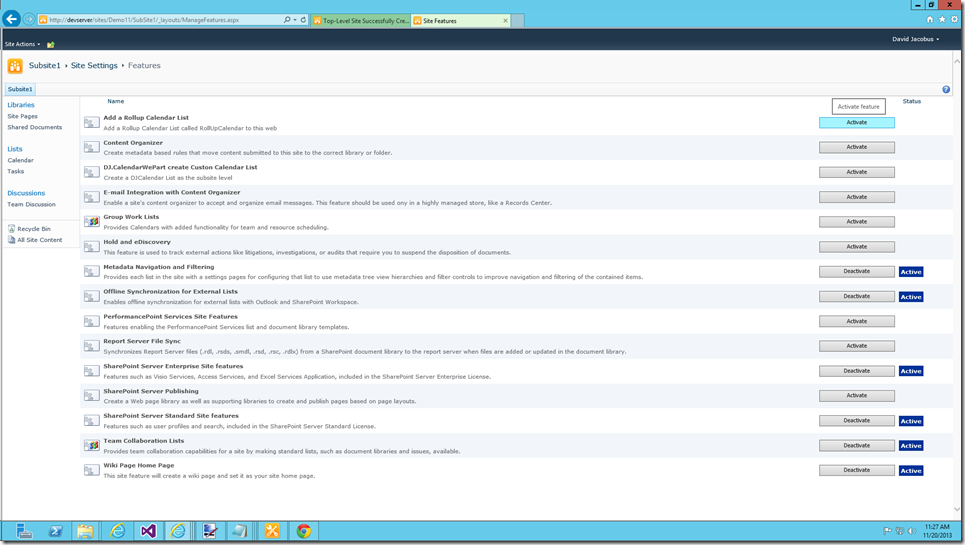Open IE favorites star icon
Viewport: 965px width, 545px height.
pos(942,20)
